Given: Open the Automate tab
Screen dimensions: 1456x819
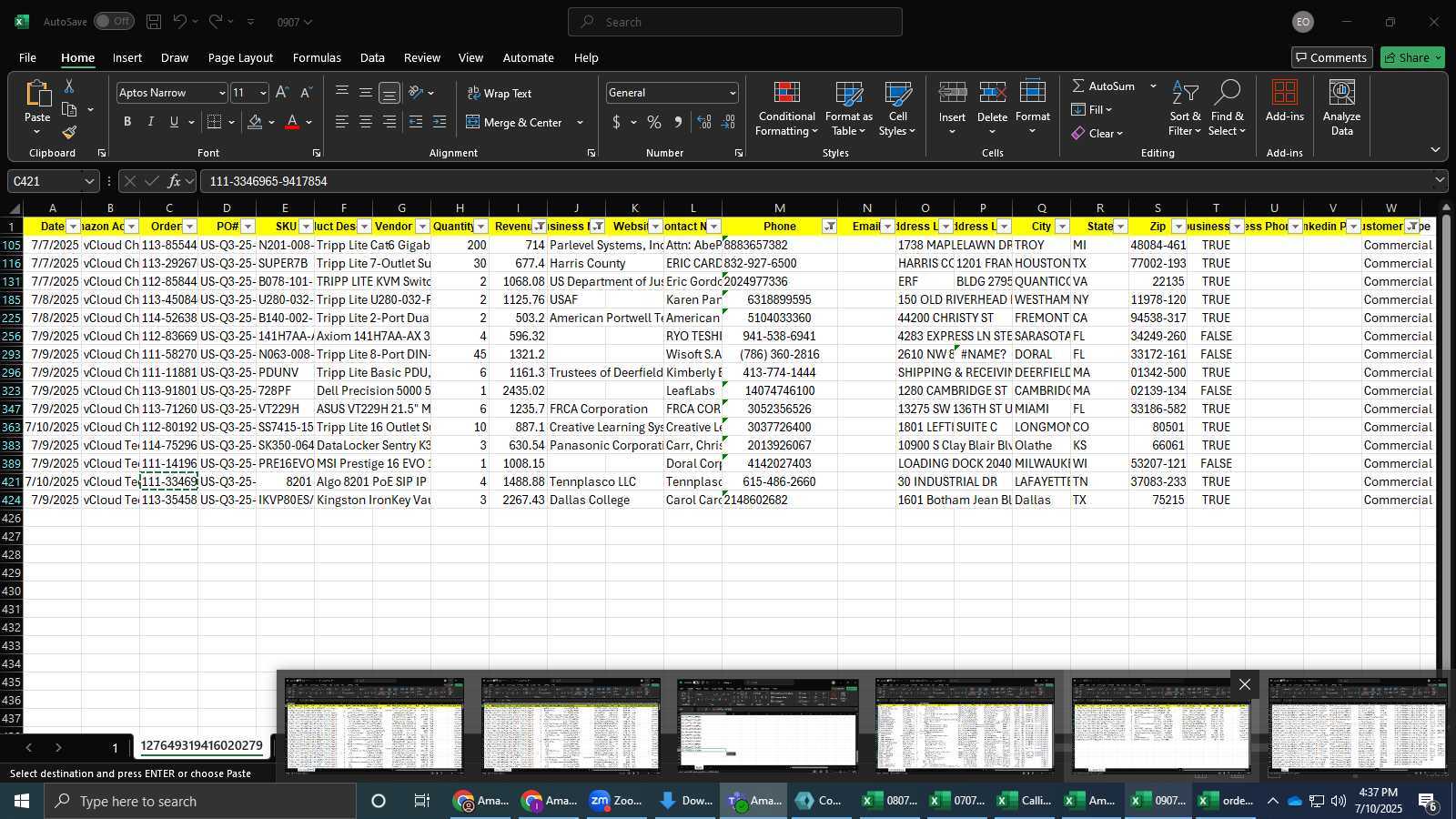Looking at the screenshot, I should (529, 57).
